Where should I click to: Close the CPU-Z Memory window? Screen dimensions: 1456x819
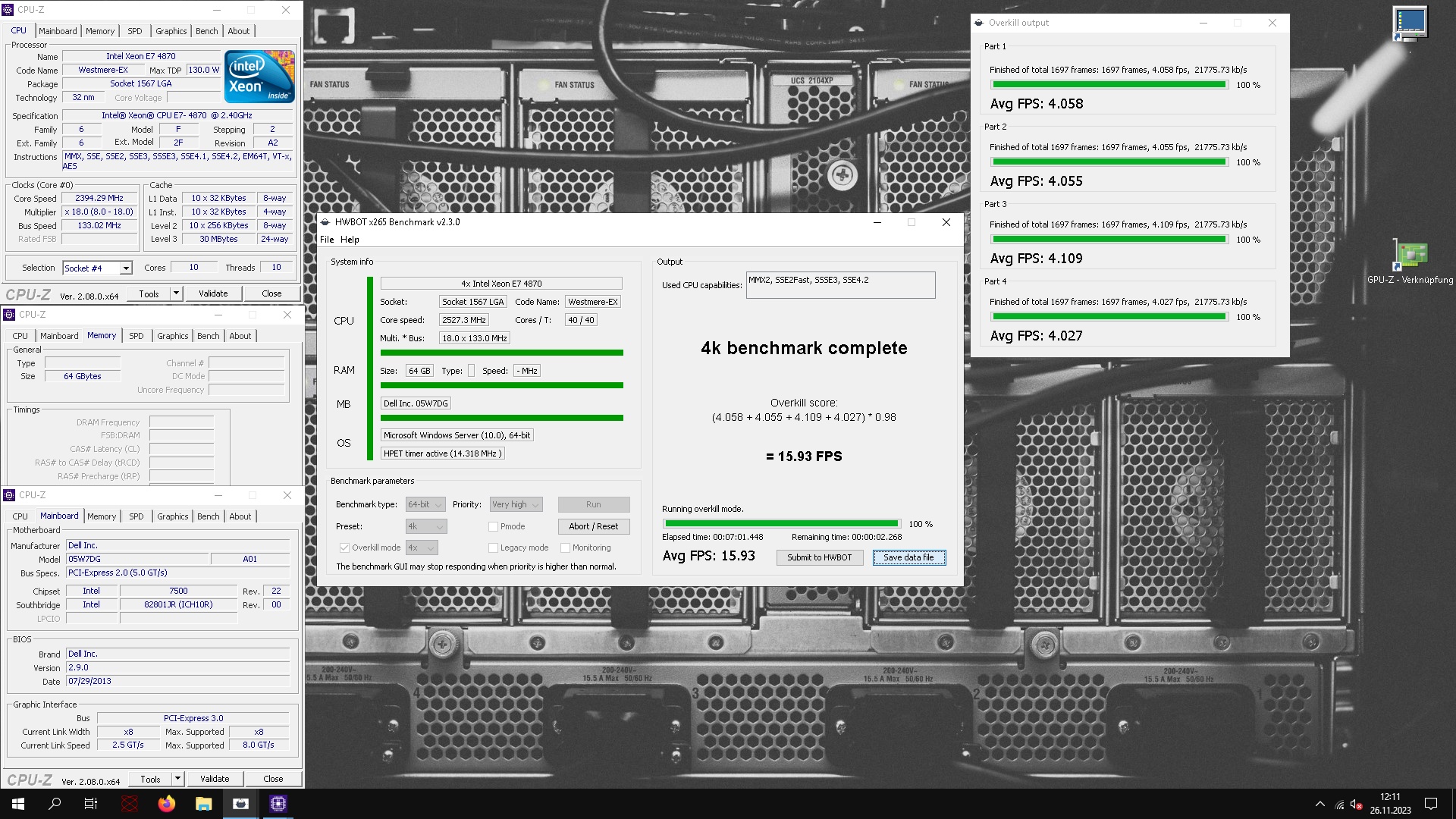coord(287,315)
